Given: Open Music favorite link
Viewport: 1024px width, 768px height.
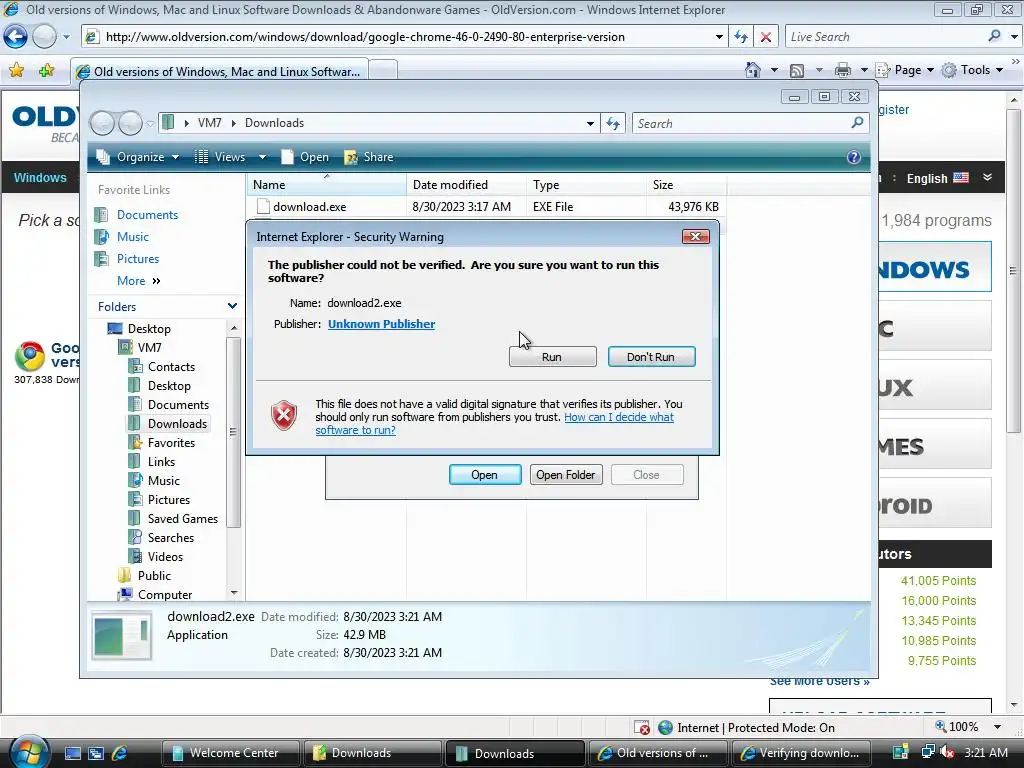Looking at the screenshot, I should pyautogui.click(x=133, y=237).
